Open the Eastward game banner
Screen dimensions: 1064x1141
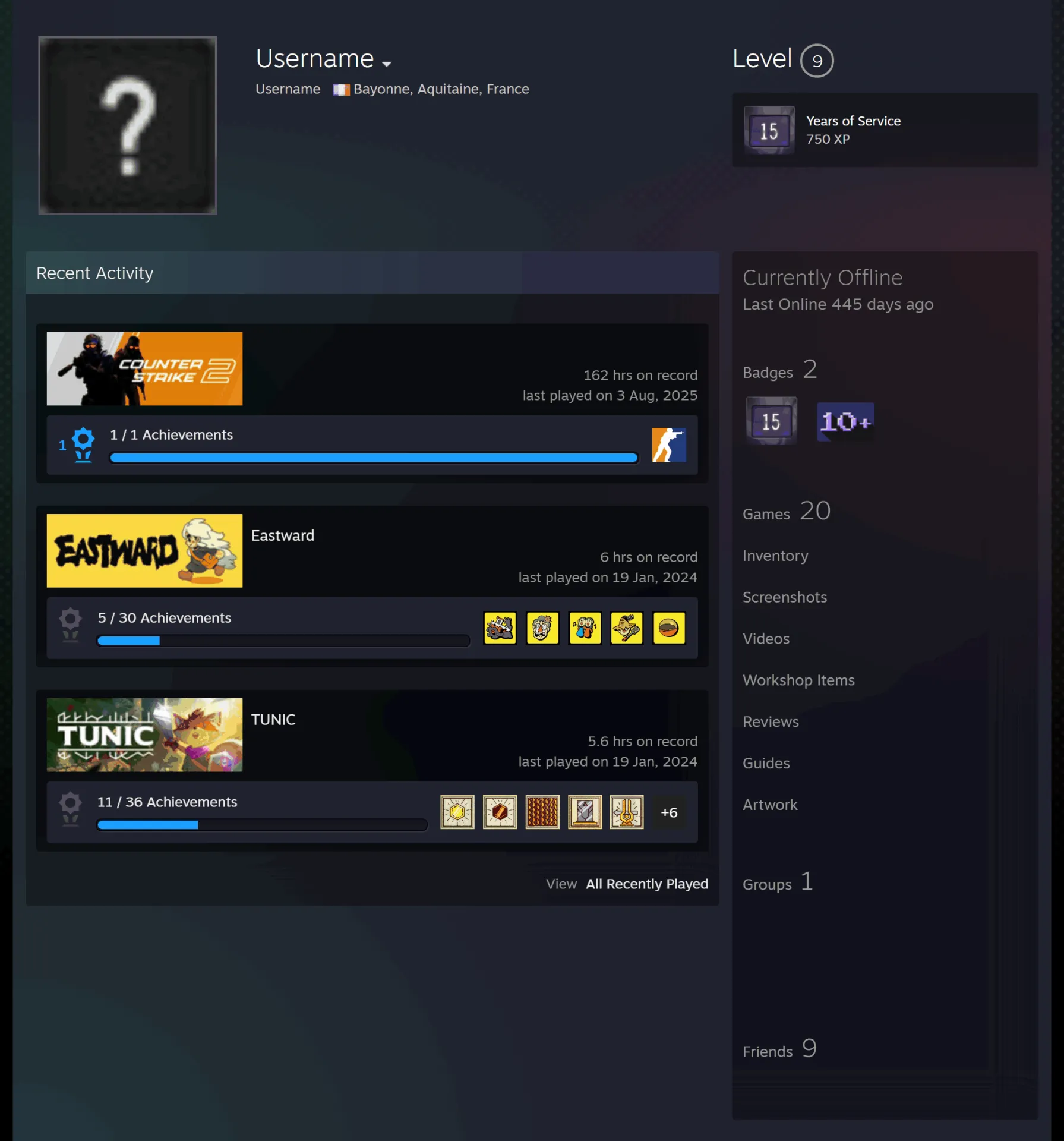click(x=144, y=550)
